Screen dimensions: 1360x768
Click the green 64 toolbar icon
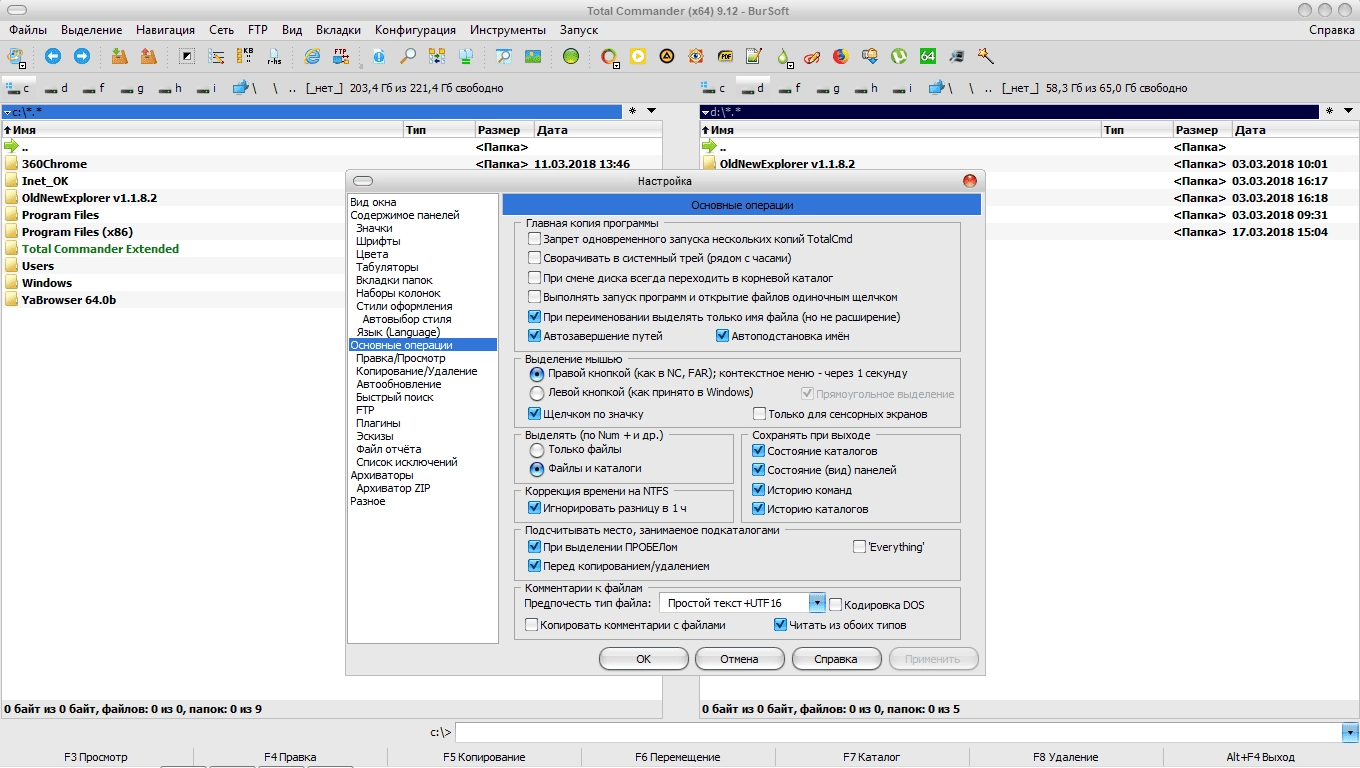928,56
